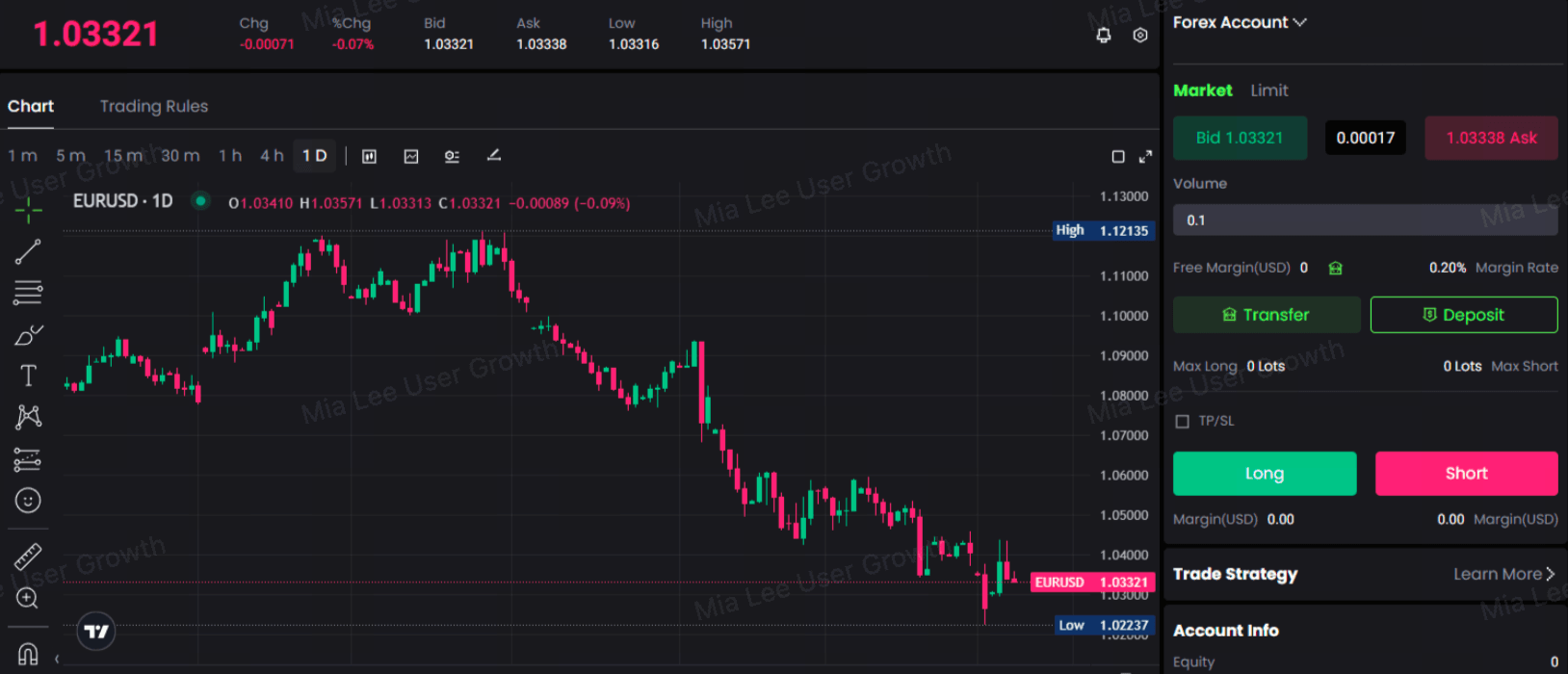This screenshot has height=674, width=1568.
Task: Click the header Low 1.03316 value
Action: (634, 44)
